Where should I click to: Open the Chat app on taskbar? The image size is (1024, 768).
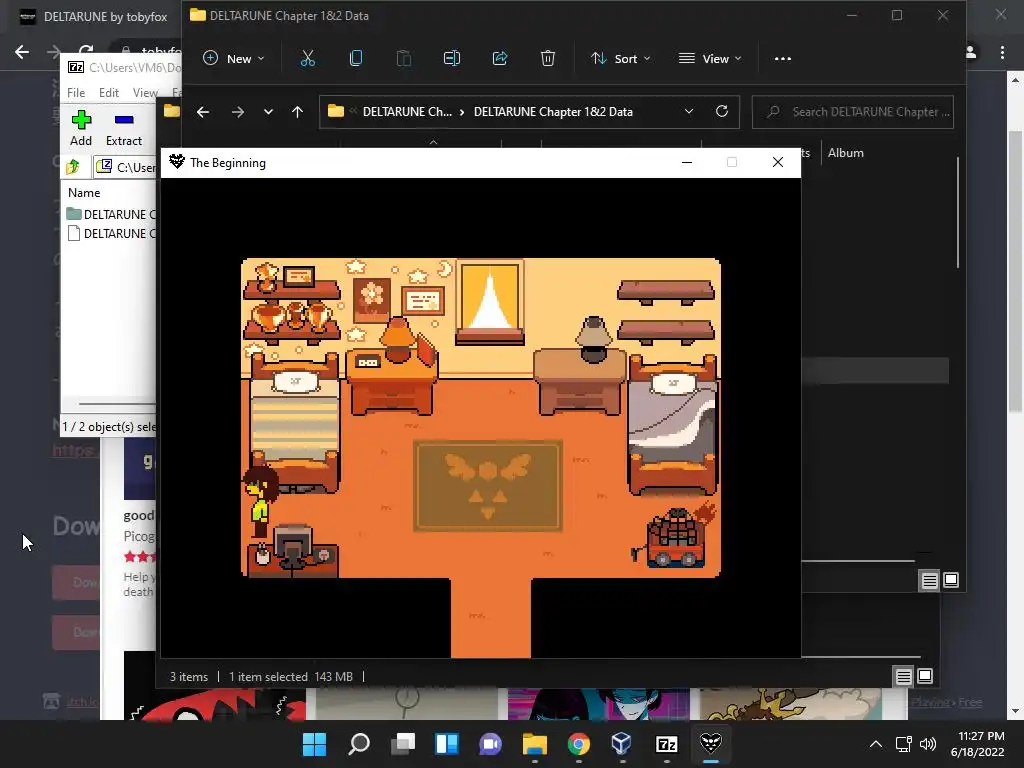pyautogui.click(x=490, y=744)
